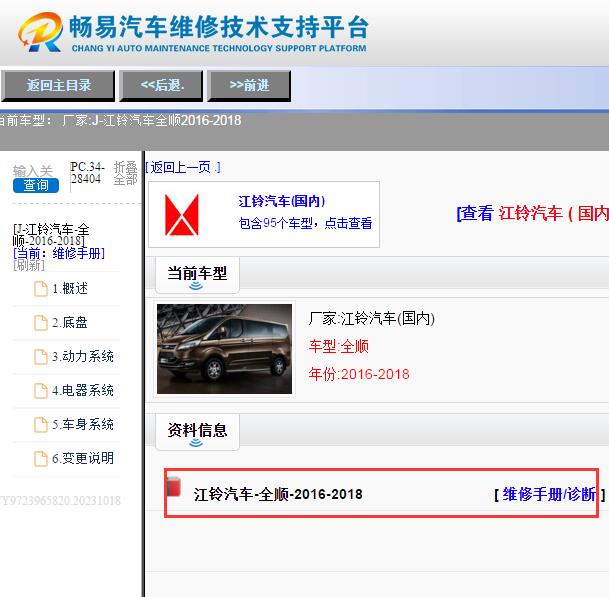Click the 厂家:江铃汽车(国内) text
Screen dimensions: 609x597
click(x=371, y=319)
